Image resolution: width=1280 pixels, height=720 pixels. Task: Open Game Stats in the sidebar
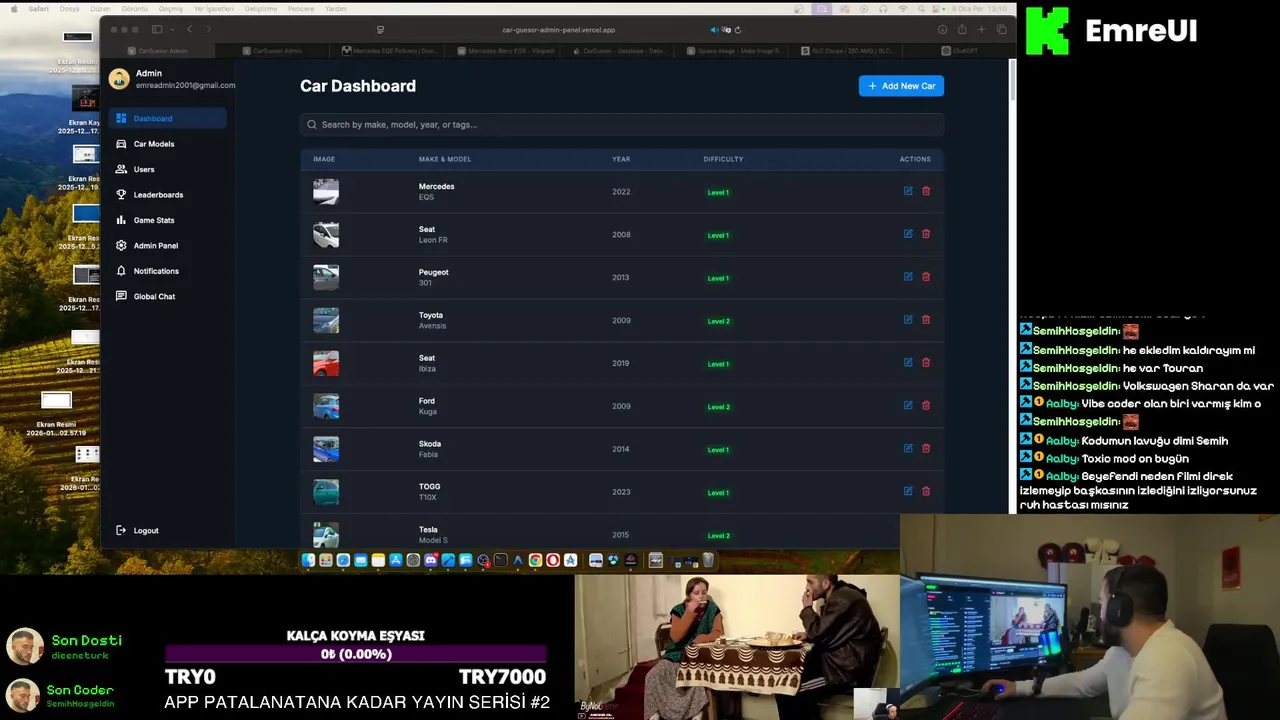pyautogui.click(x=168, y=220)
